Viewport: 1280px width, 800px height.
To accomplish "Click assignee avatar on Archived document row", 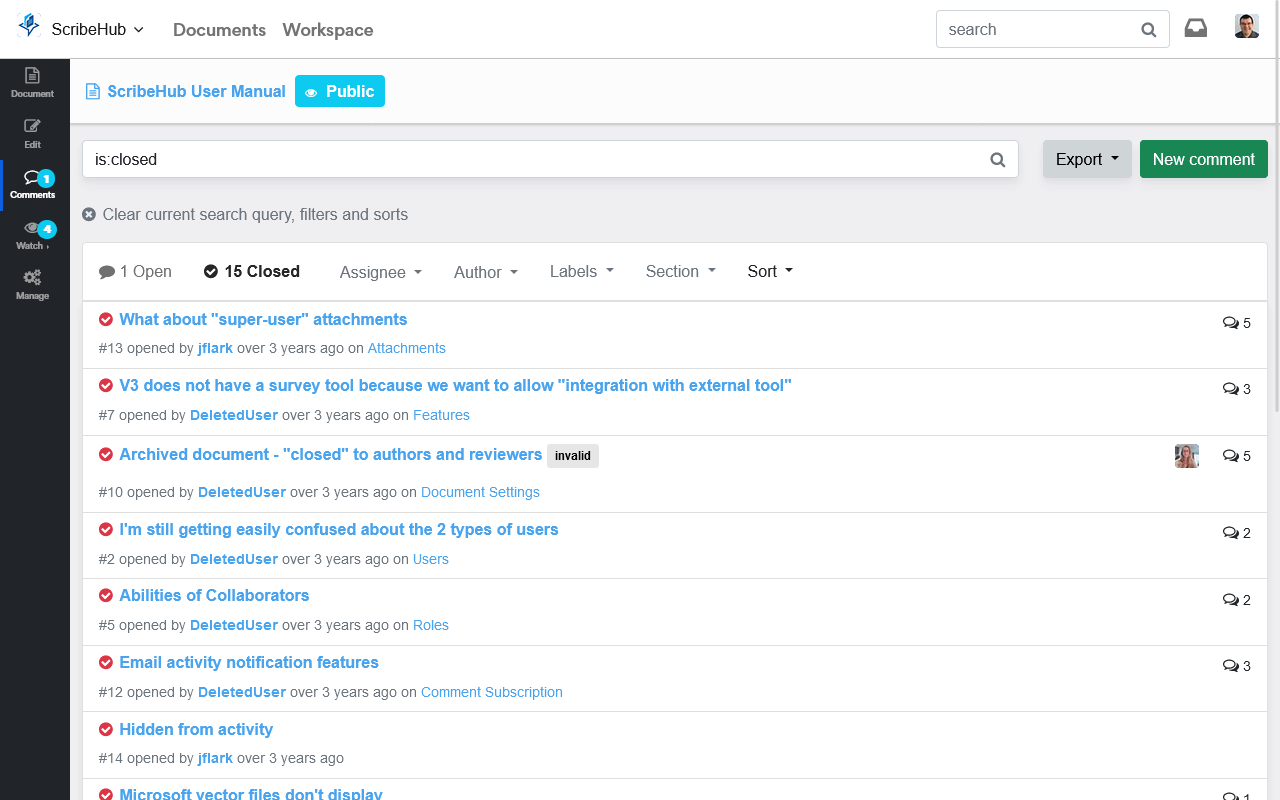I will 1187,456.
